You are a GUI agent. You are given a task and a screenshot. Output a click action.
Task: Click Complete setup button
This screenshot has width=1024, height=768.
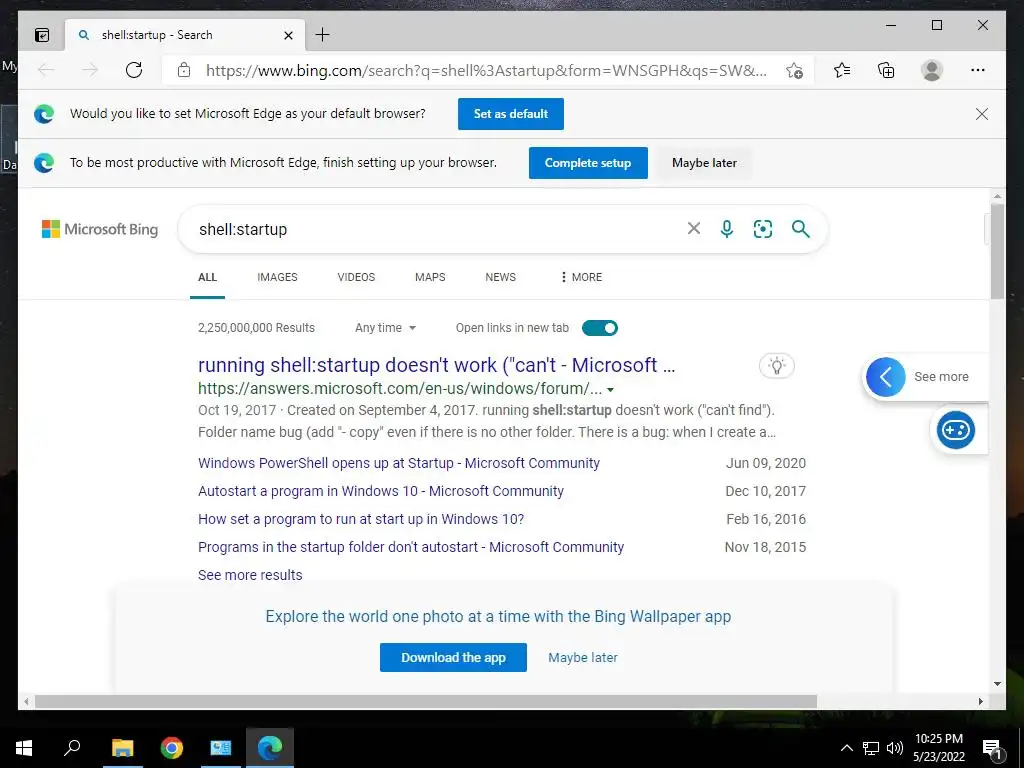coord(588,163)
